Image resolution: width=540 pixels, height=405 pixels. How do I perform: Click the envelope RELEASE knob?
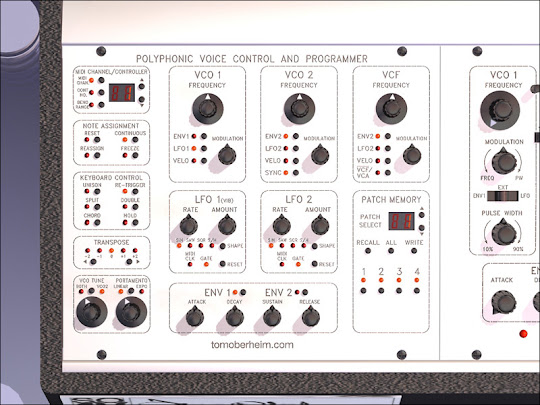(x=311, y=316)
